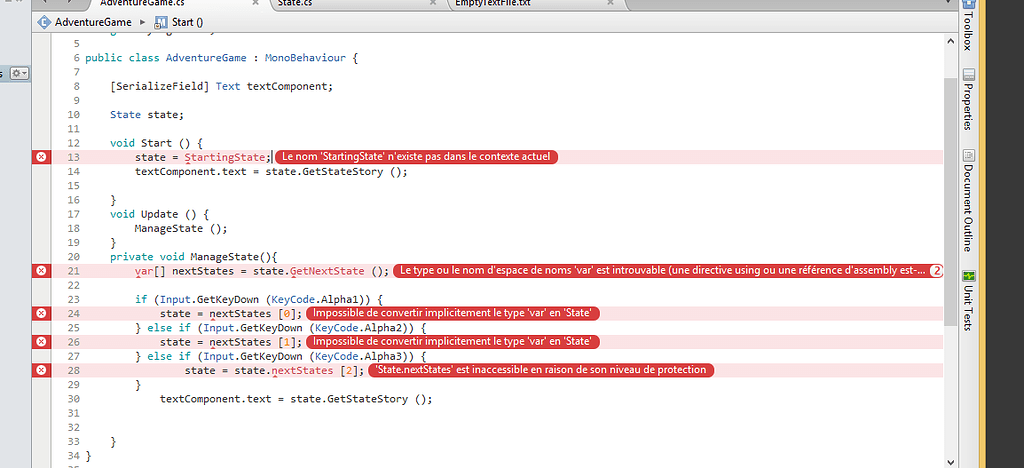Close the AdventureGame.cs tab

[256, 3]
